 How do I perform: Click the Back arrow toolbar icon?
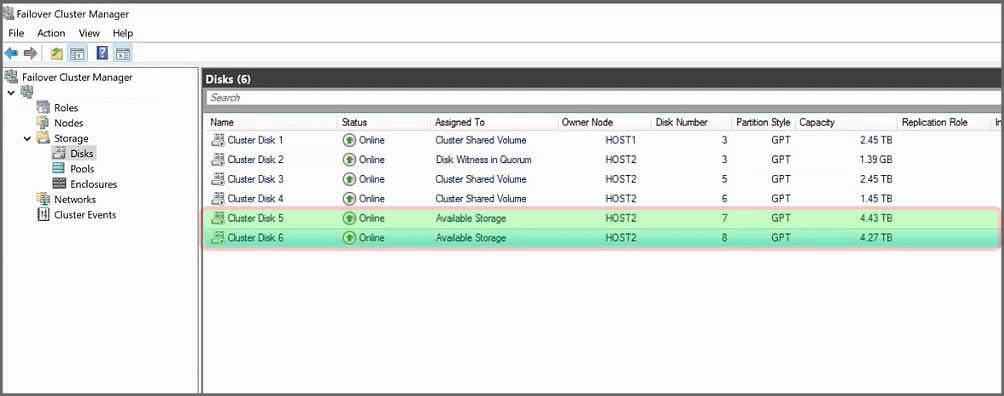(11, 53)
